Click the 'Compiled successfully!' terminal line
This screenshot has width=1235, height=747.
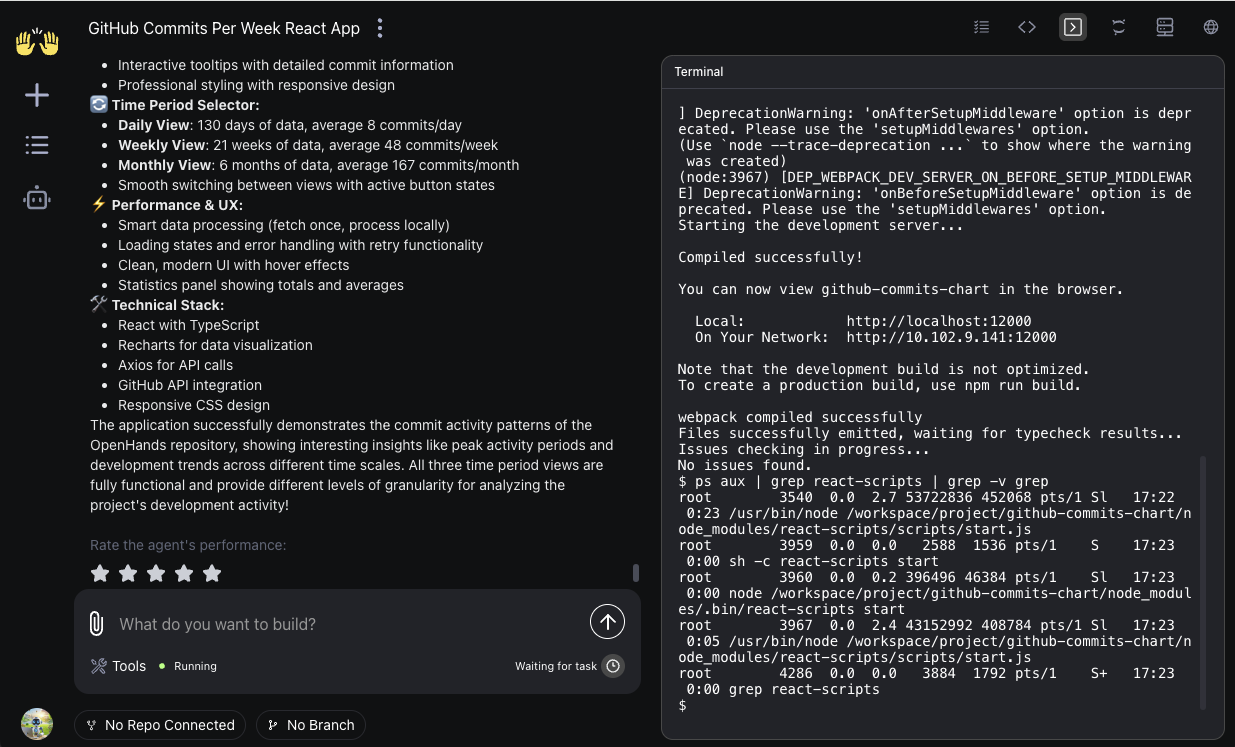click(x=770, y=257)
